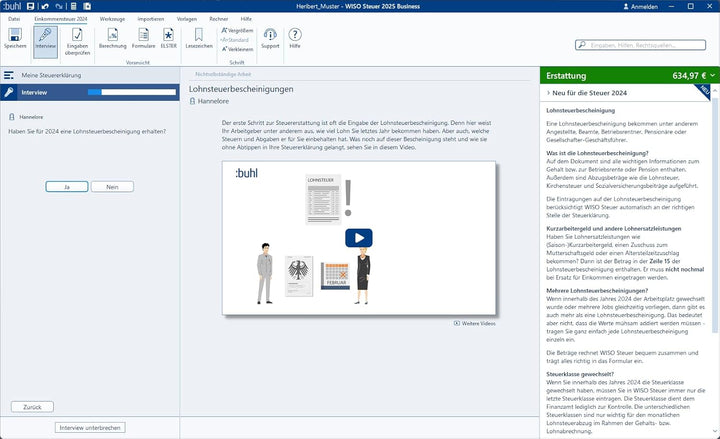The height and width of the screenshot is (439, 720).
Task: Click the Interview unterbrechen button
Action: coord(90,428)
